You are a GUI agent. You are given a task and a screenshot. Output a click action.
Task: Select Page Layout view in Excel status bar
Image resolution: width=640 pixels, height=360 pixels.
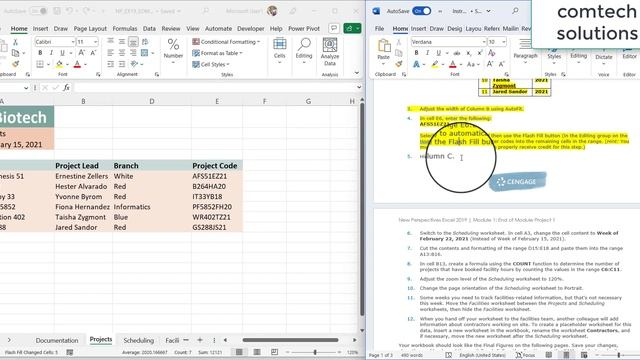pos(257,352)
